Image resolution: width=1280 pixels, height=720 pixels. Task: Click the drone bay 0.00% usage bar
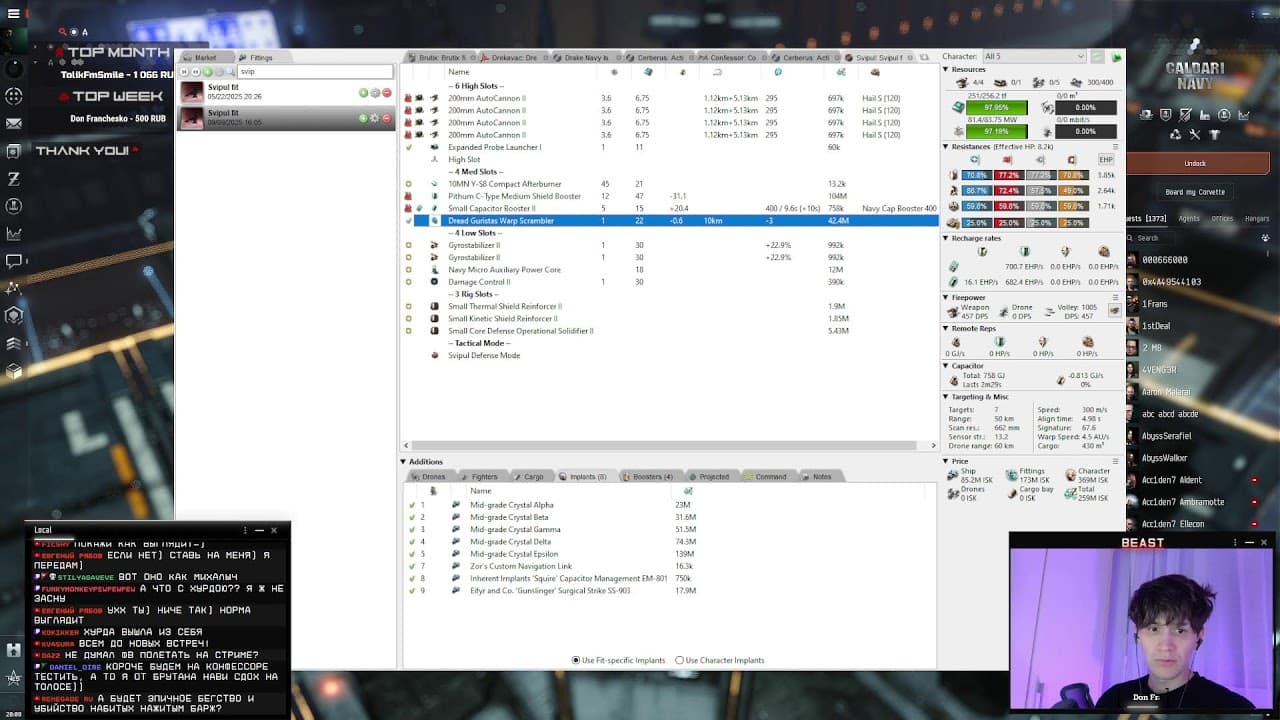pyautogui.click(x=1084, y=107)
